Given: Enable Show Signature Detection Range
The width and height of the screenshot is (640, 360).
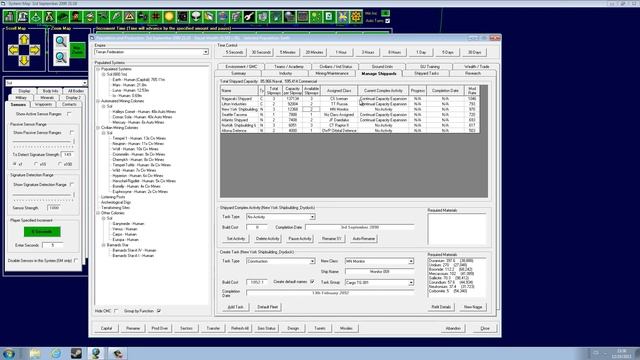Looking at the screenshot, I should click(72, 184).
